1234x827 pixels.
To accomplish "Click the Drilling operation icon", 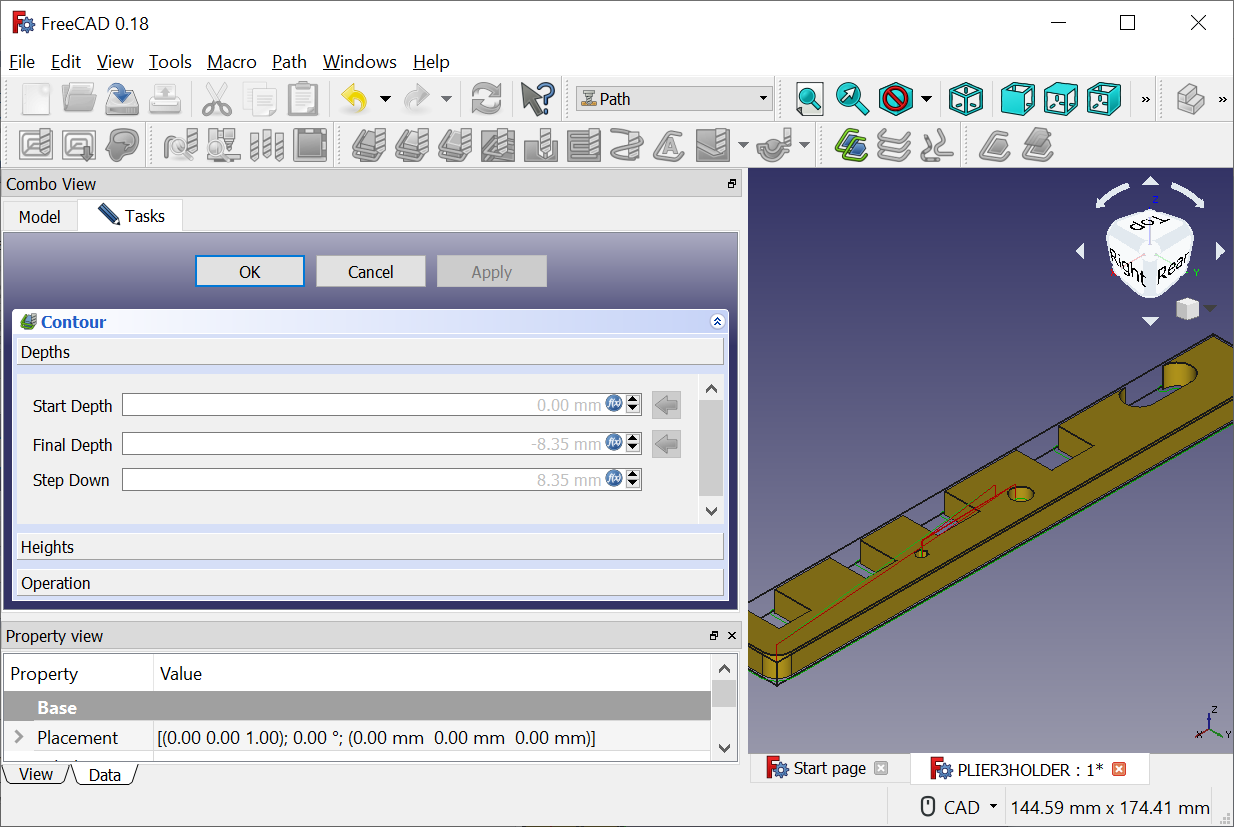I will (540, 146).
